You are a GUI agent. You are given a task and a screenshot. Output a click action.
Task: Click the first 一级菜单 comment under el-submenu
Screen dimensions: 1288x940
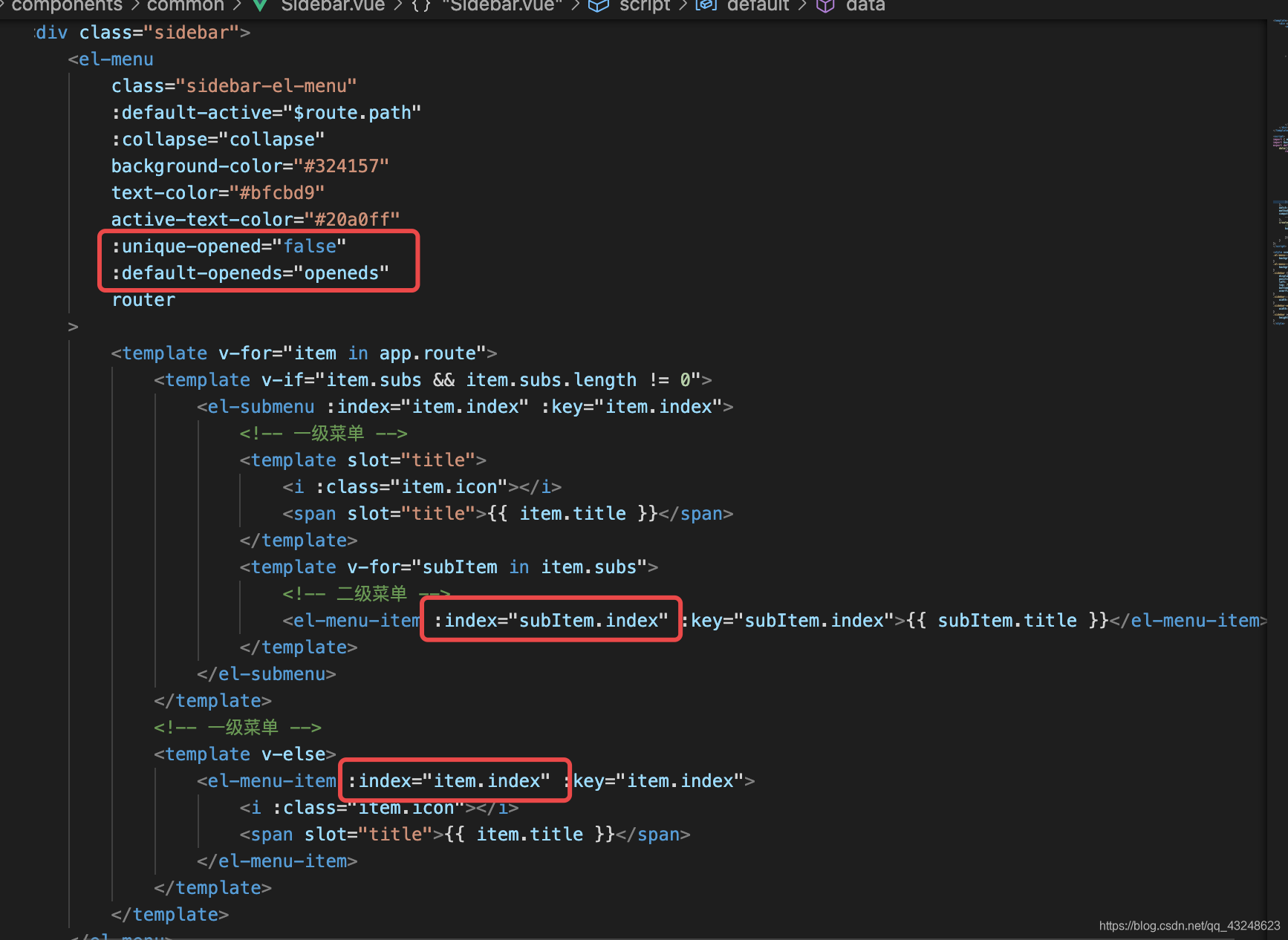(x=323, y=434)
